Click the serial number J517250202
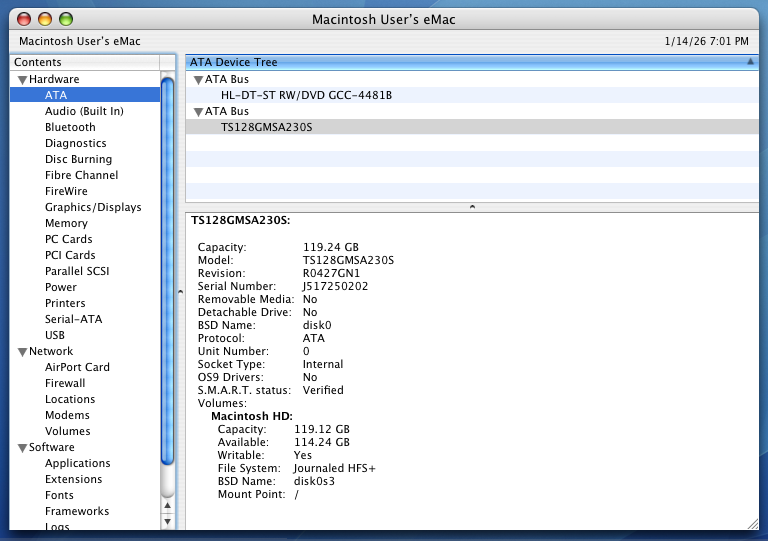Image resolution: width=768 pixels, height=541 pixels. [336, 286]
